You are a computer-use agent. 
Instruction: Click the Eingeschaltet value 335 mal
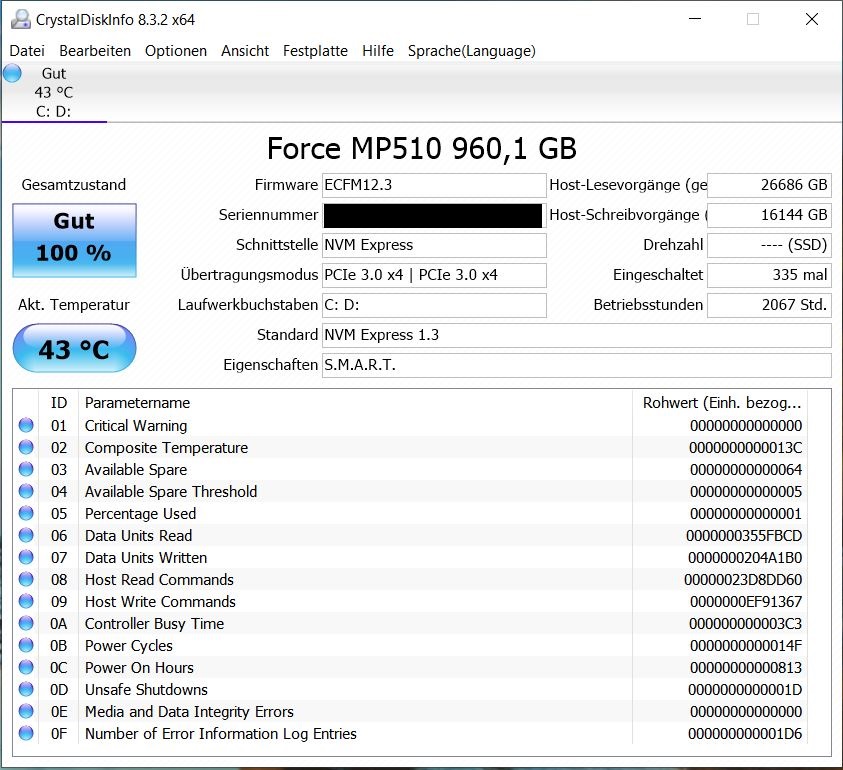[769, 275]
